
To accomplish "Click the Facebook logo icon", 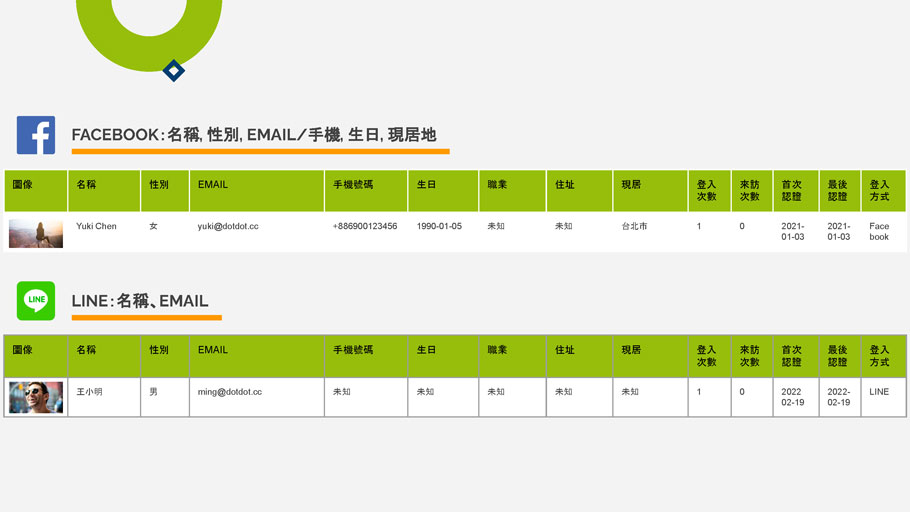I will [x=36, y=135].
